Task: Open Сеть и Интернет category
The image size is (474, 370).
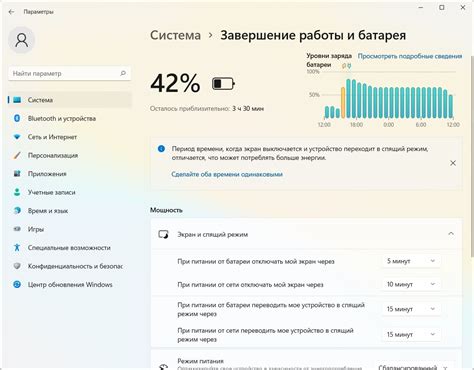Action: [x=70, y=137]
